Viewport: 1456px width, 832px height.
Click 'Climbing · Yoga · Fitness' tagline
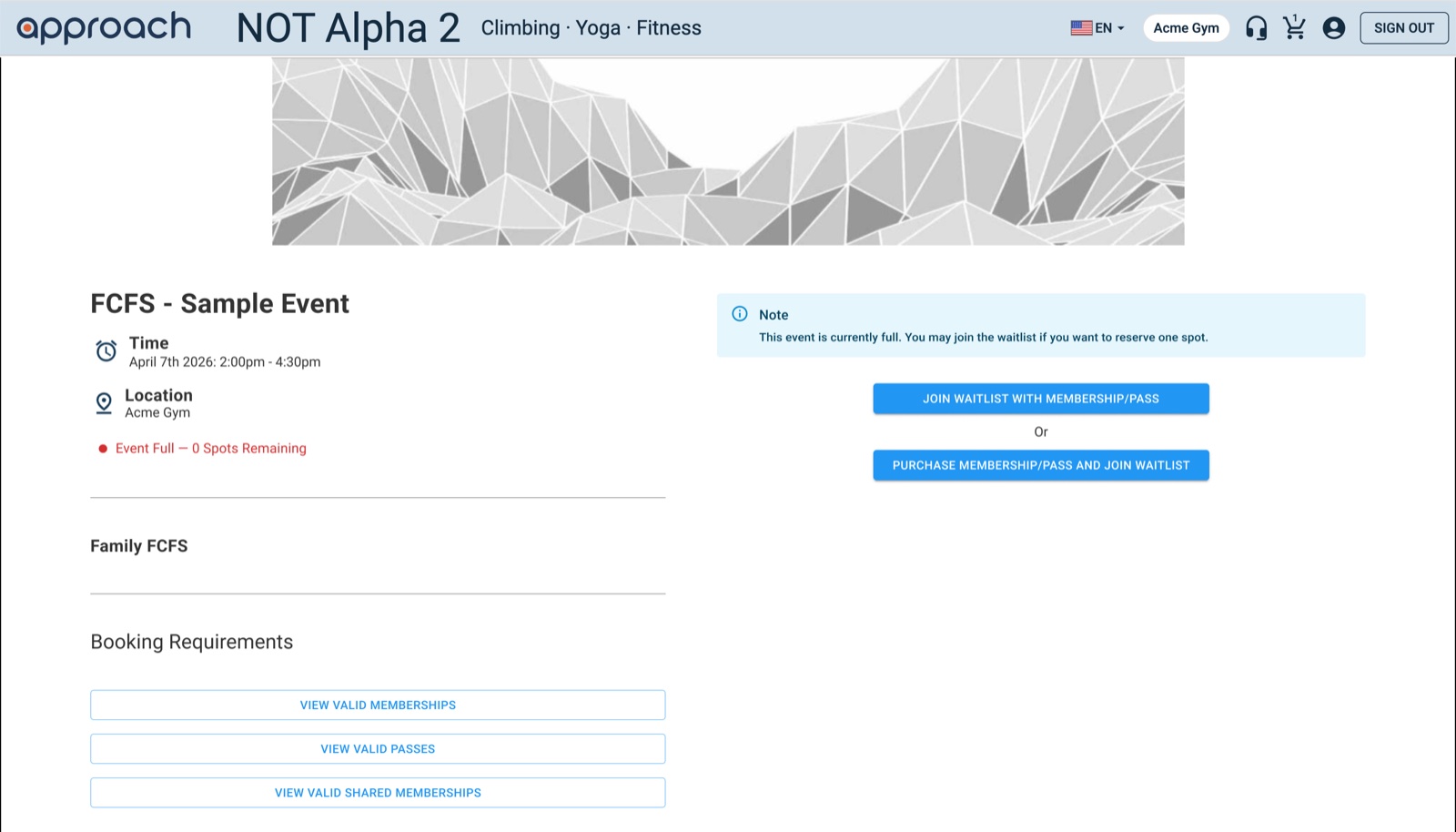pos(591,28)
